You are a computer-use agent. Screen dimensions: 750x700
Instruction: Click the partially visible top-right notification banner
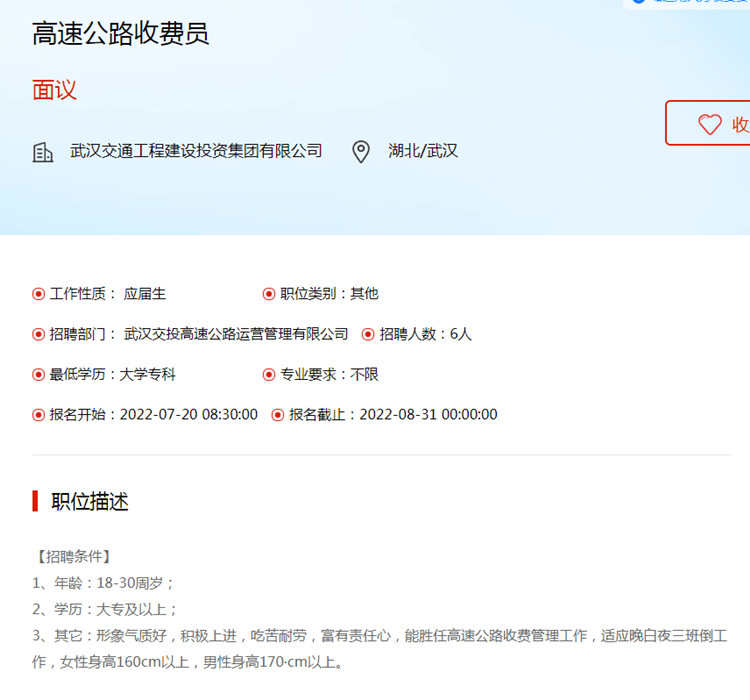click(x=688, y=3)
